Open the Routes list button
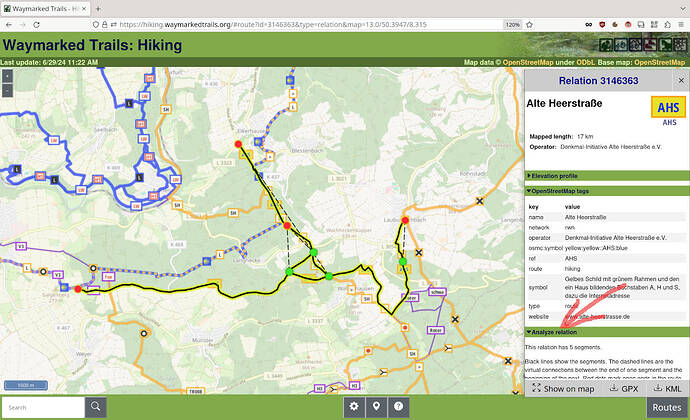The height and width of the screenshot is (420, 690). click(x=667, y=407)
